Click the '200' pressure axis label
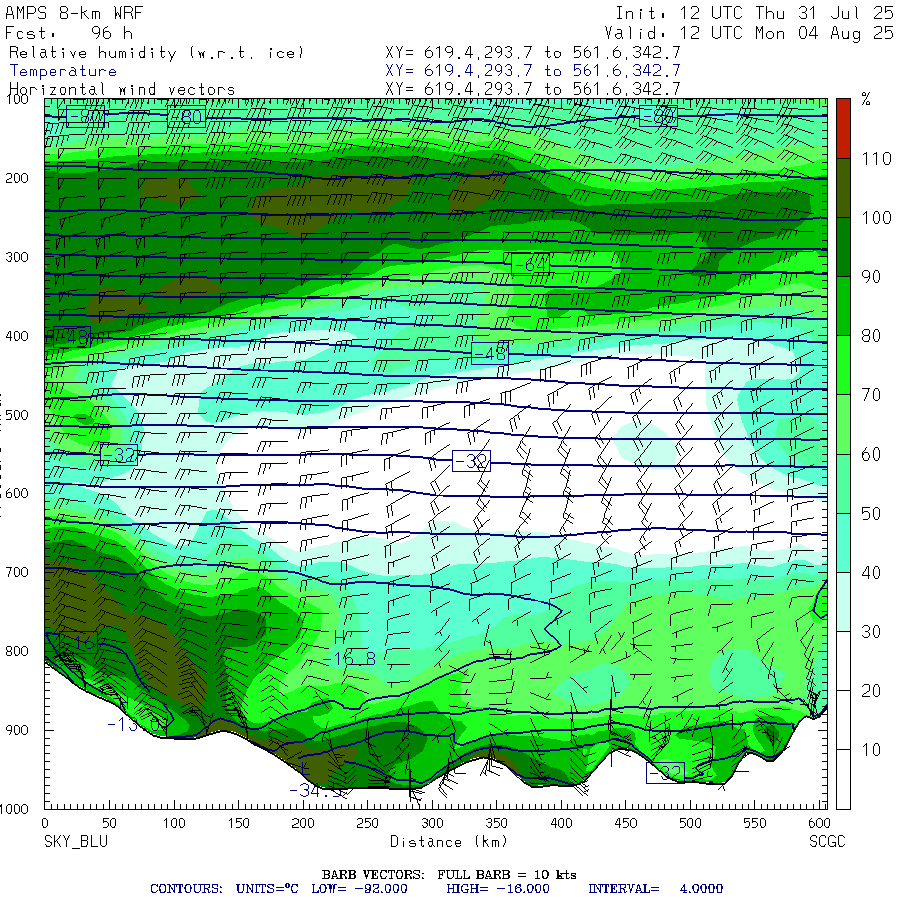This screenshot has width=900, height=900. [17, 178]
